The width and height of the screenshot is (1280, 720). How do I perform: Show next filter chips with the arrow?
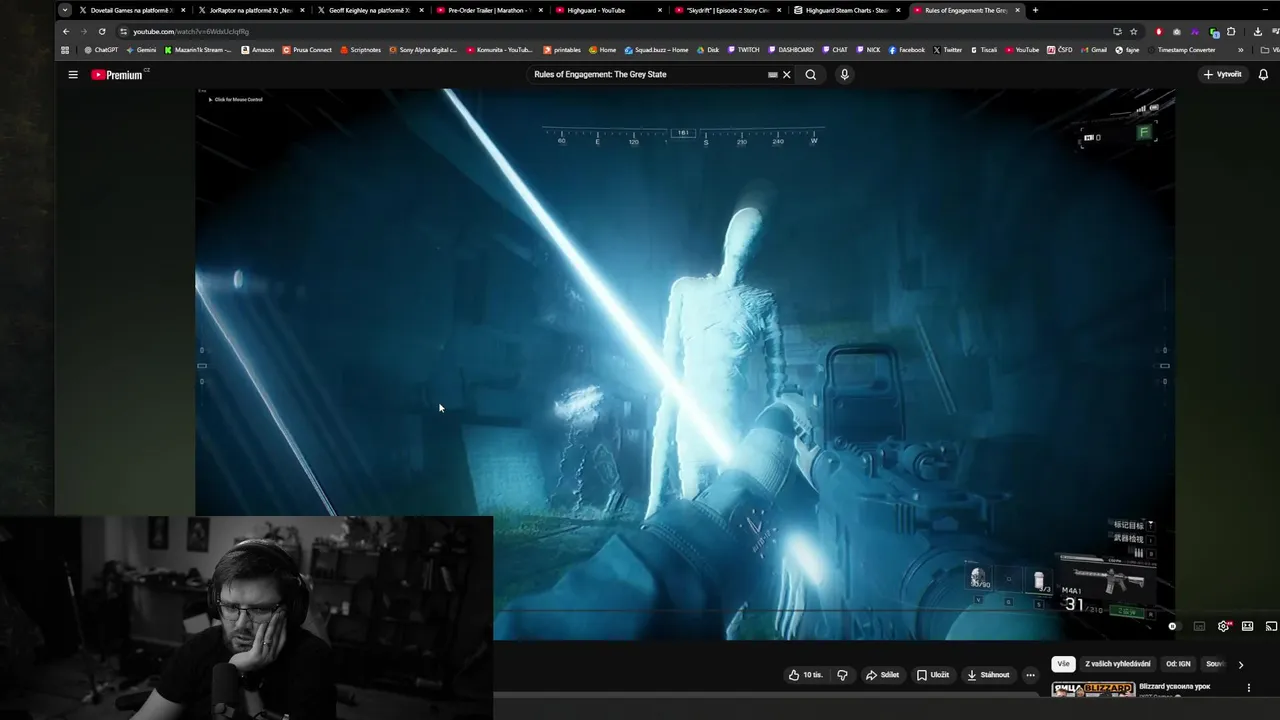click(1241, 664)
